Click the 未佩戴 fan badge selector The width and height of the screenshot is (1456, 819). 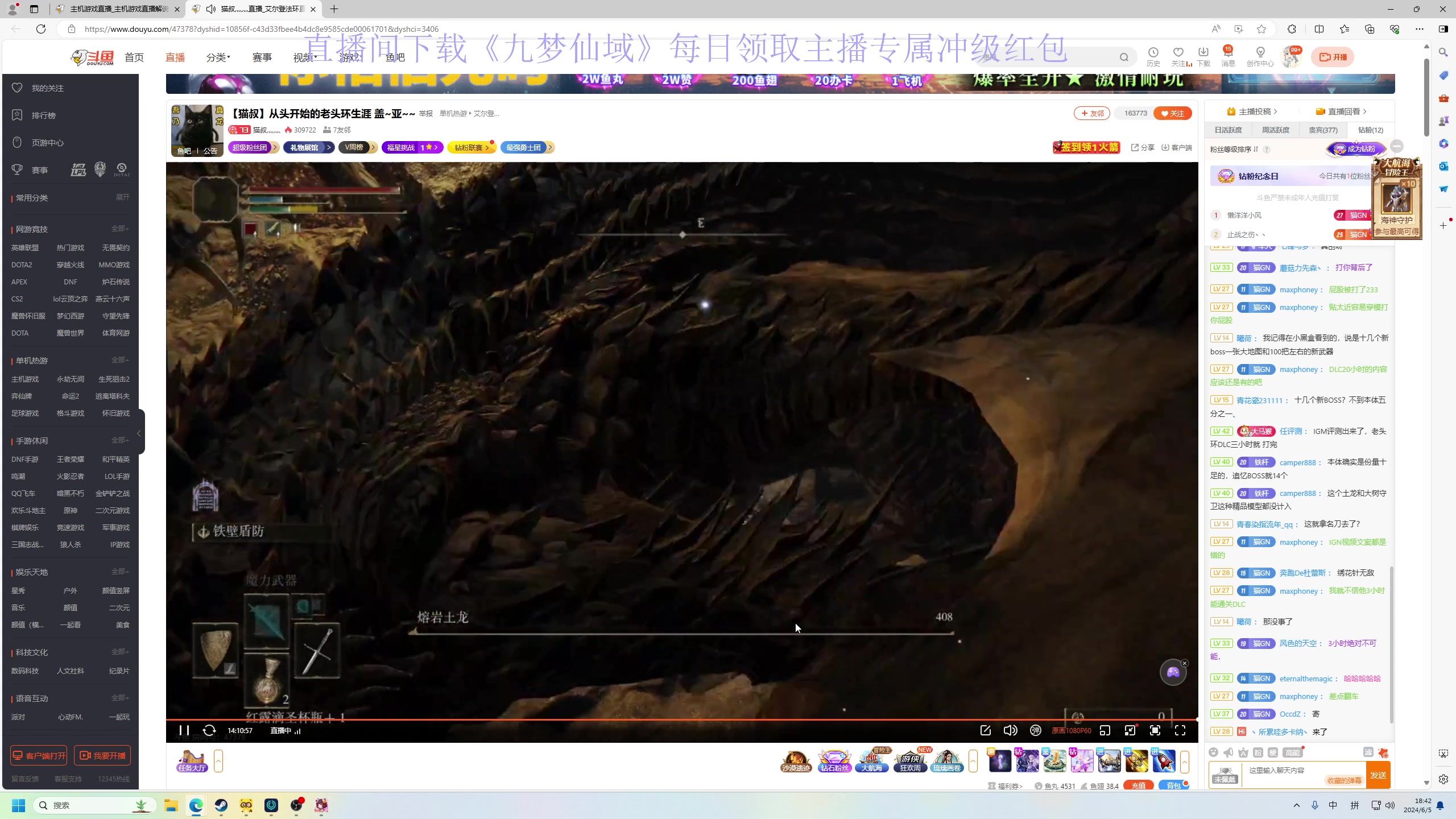pyautogui.click(x=1225, y=775)
